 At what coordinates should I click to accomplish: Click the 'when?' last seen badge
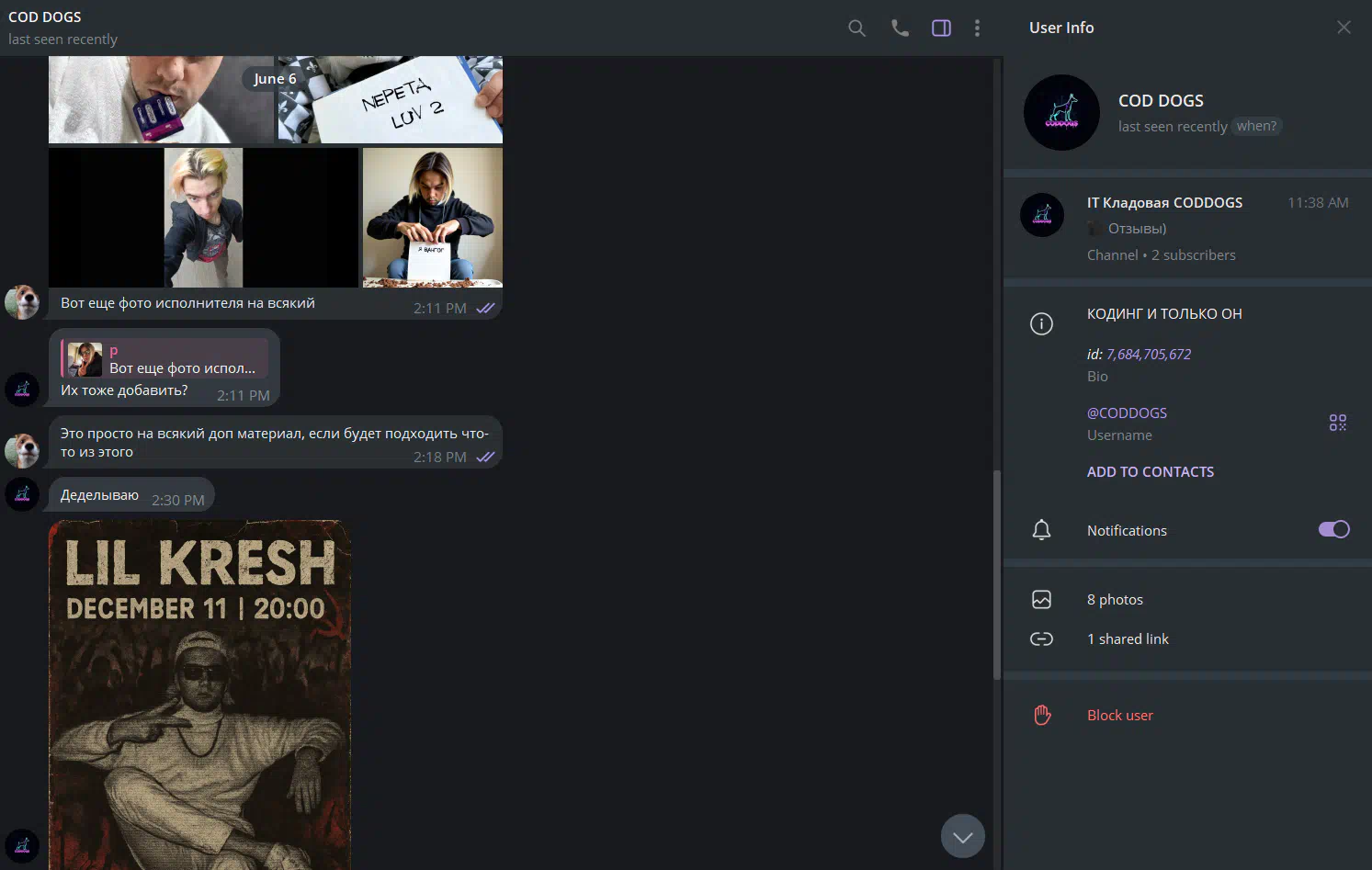coord(1256,126)
